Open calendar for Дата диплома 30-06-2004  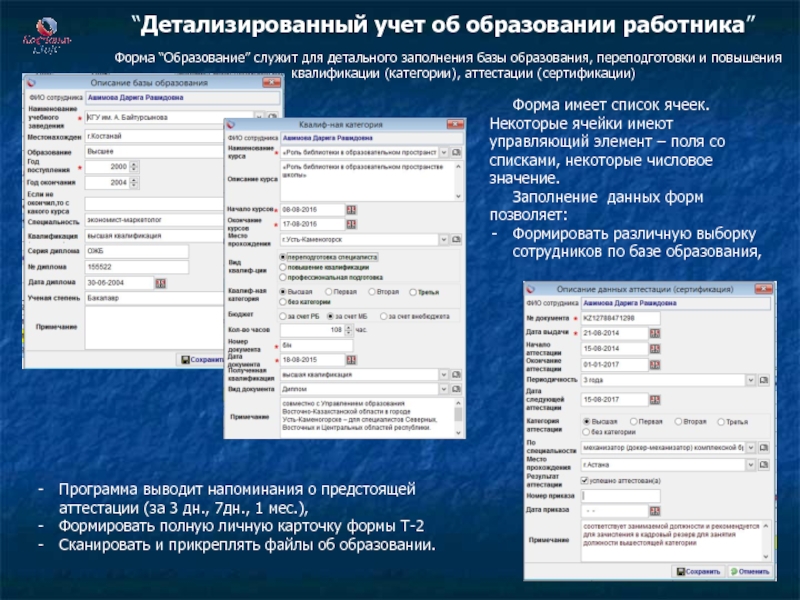point(161,283)
